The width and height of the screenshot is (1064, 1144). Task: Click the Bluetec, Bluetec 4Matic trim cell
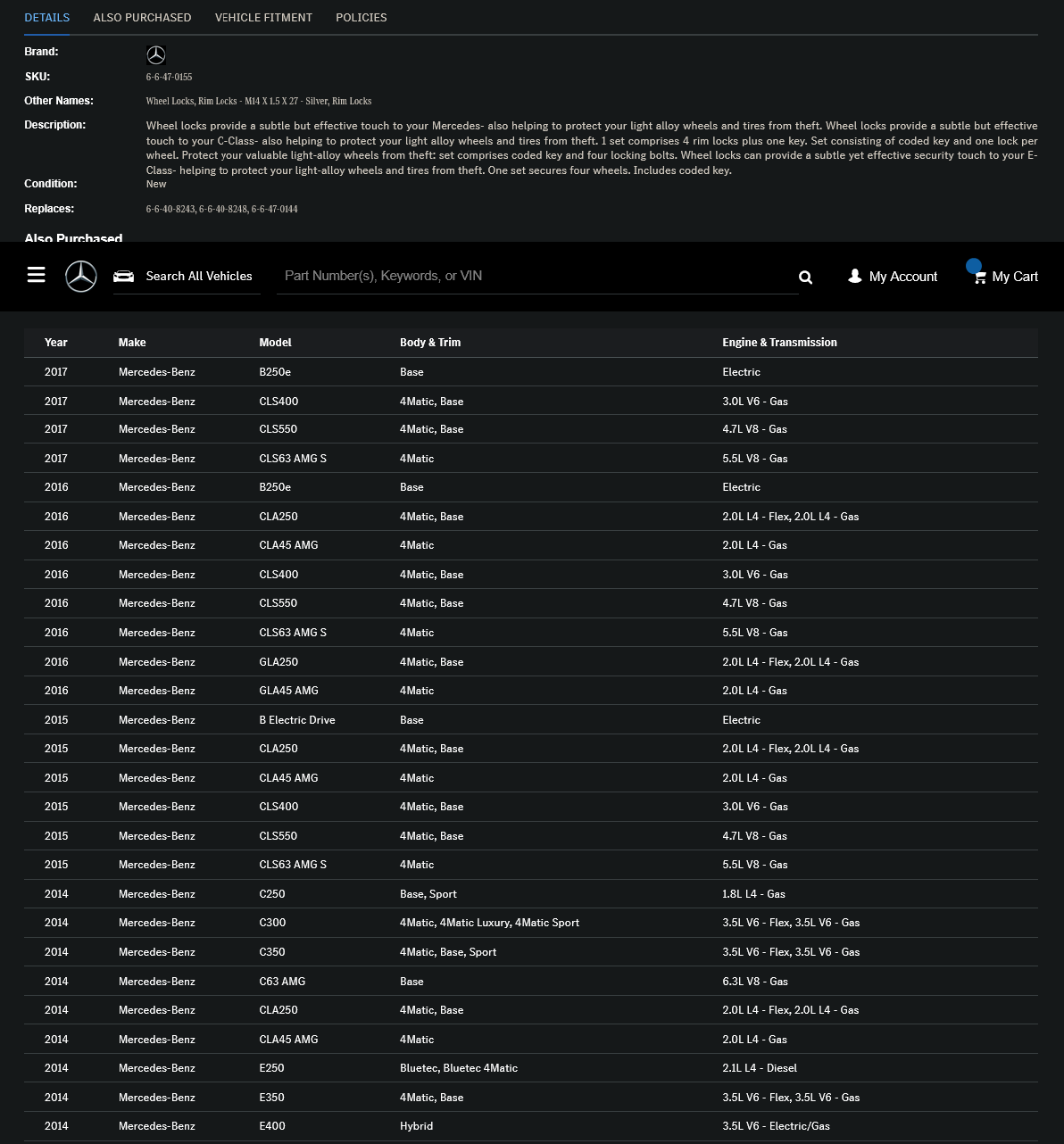coord(459,1068)
